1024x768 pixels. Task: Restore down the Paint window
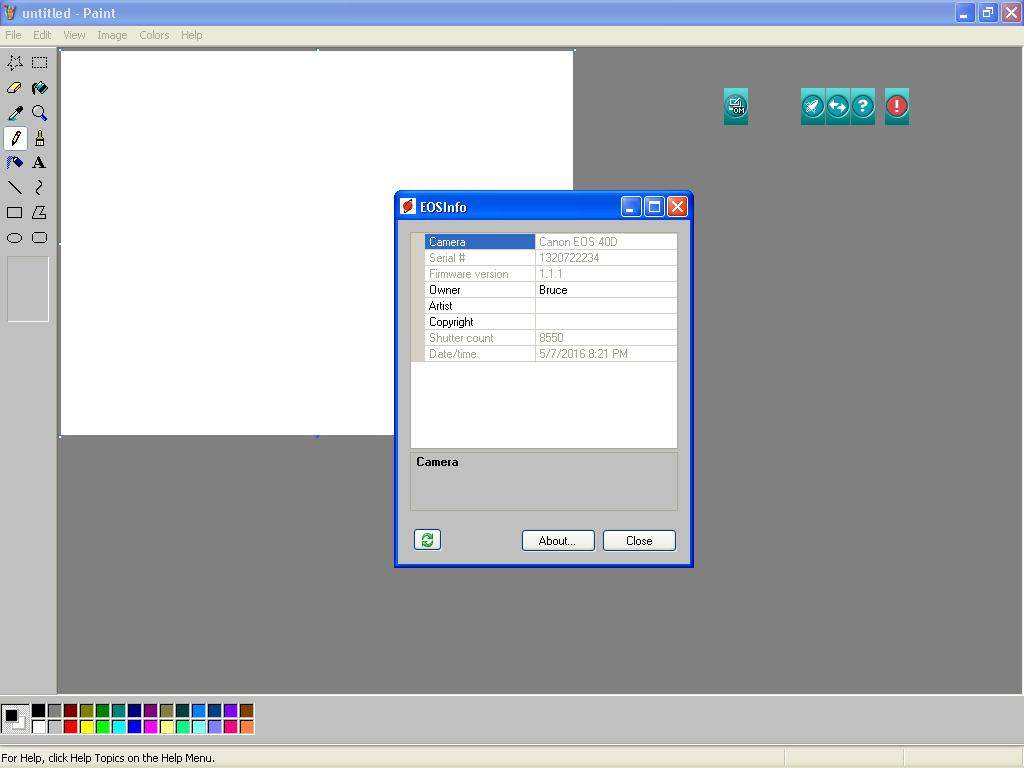[988, 12]
